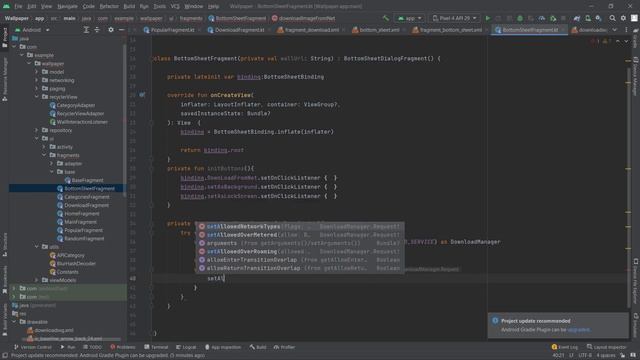This screenshot has height=360, width=640.
Task: Open the Build menu
Action: point(129,6)
